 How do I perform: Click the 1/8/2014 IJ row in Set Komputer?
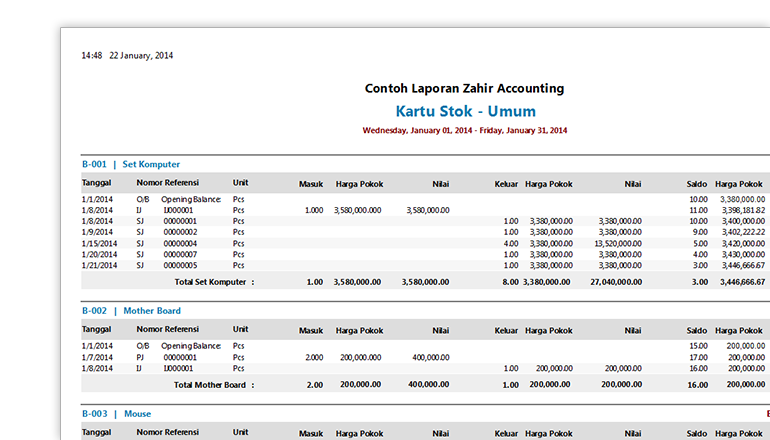425,210
